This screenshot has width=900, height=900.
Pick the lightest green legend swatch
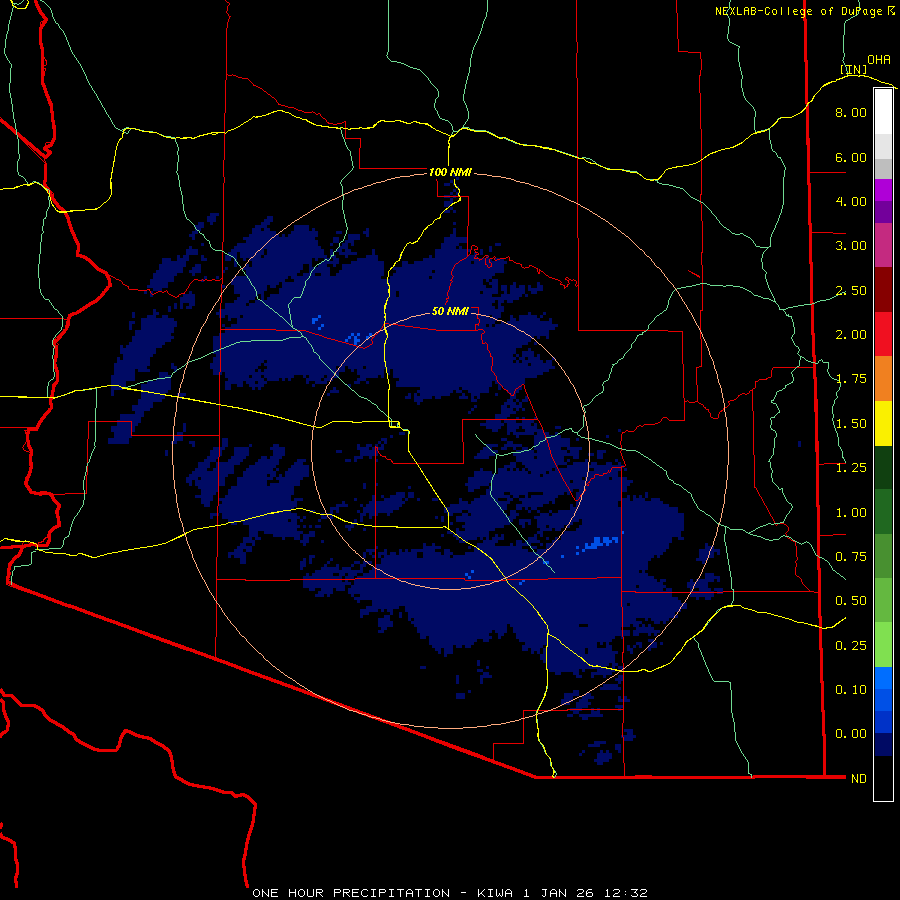883,645
